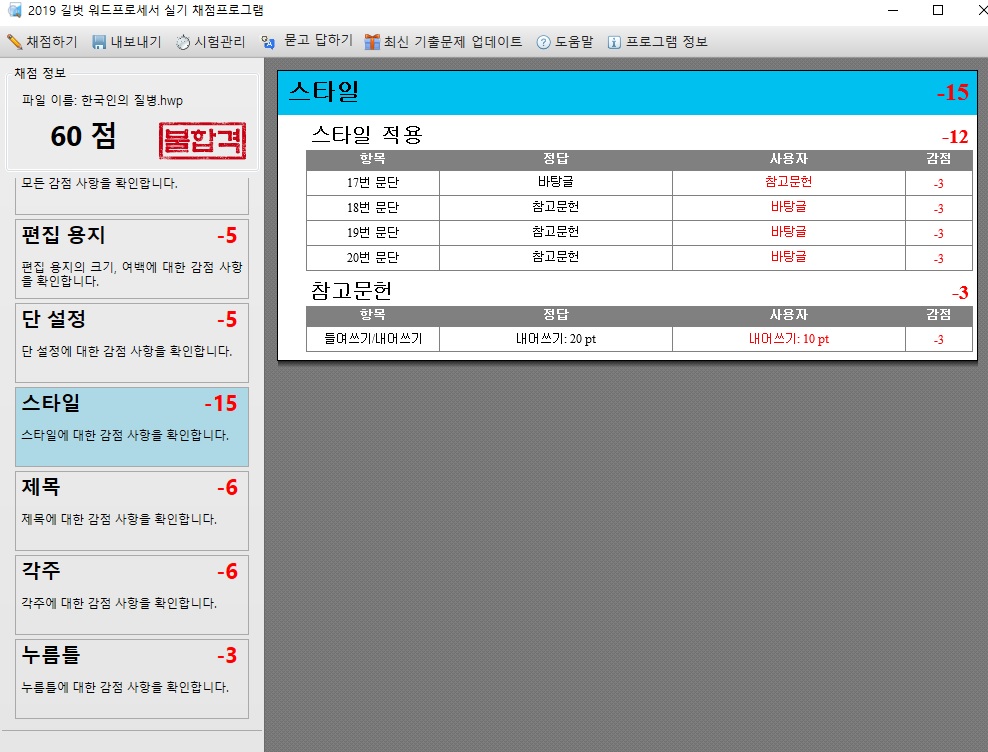Click the stopwatch icon for 시험관리
The image size is (988, 752).
(183, 42)
